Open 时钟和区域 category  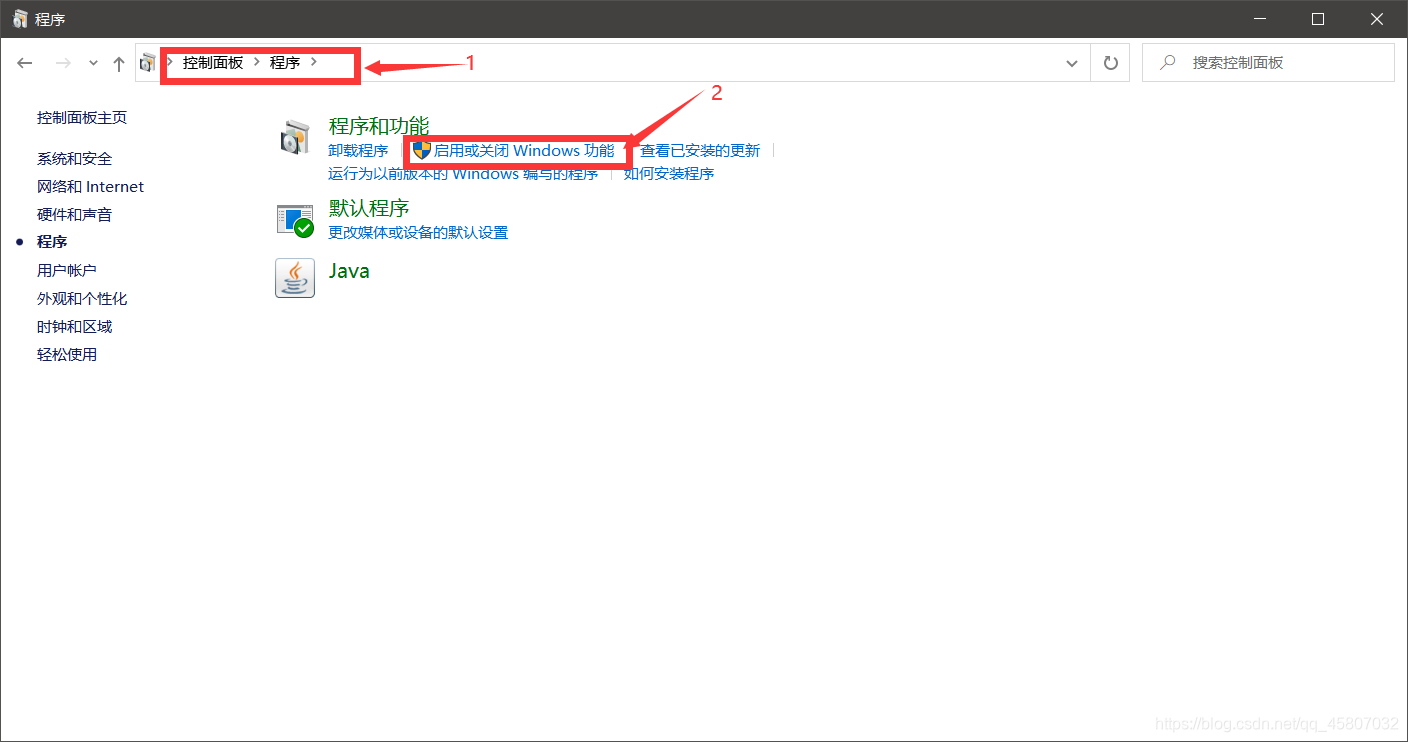point(75,326)
